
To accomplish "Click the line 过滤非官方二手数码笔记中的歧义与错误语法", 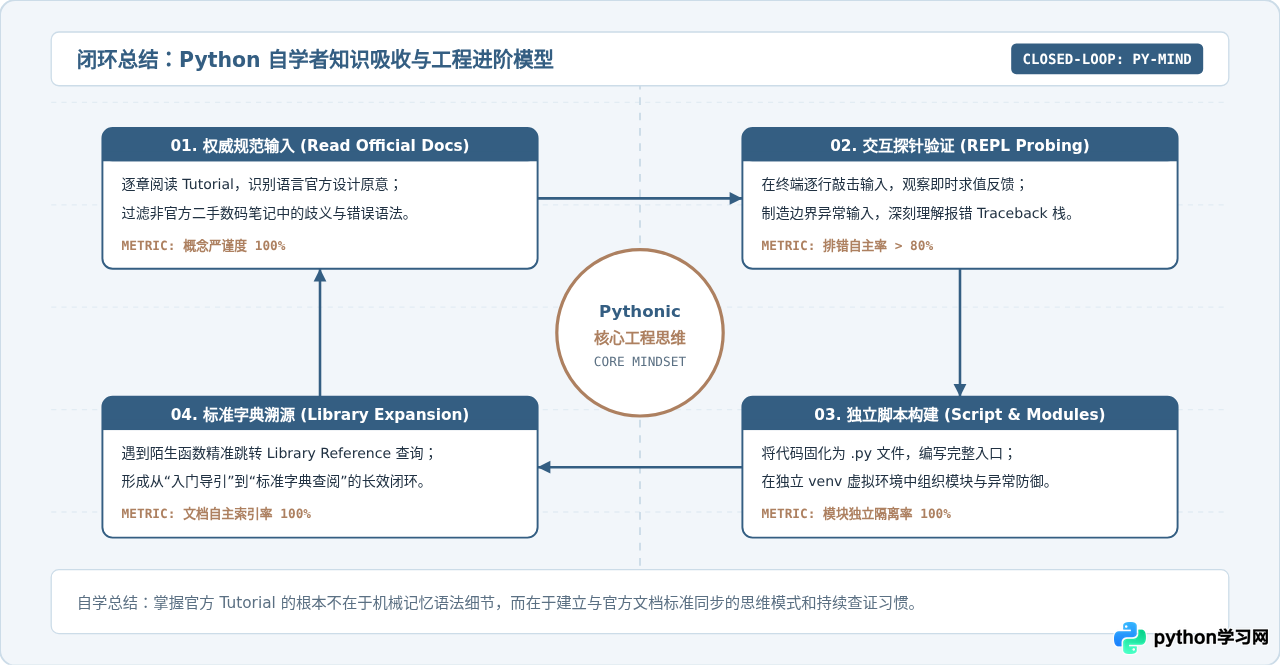I will tap(265, 213).
